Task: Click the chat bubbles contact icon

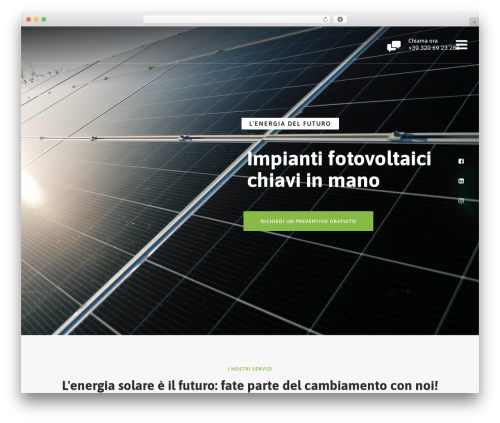Action: [394, 46]
